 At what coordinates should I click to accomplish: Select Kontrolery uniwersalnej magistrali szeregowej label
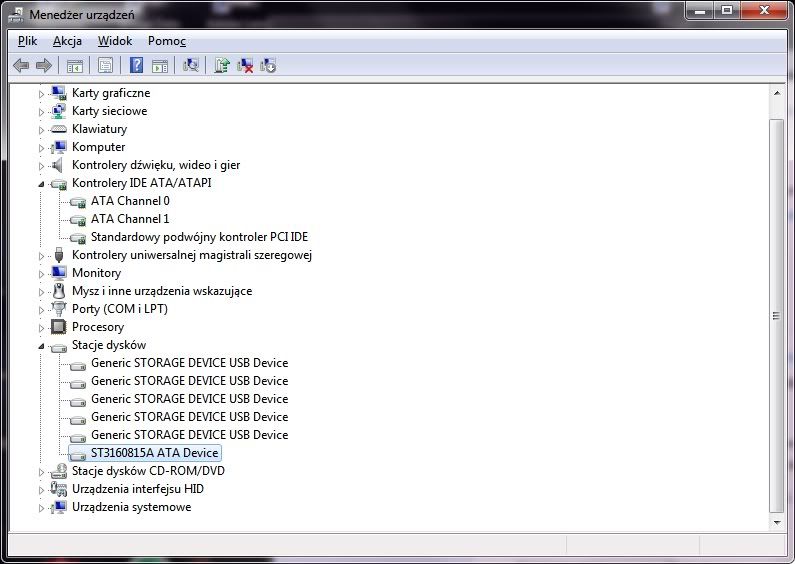pos(192,255)
